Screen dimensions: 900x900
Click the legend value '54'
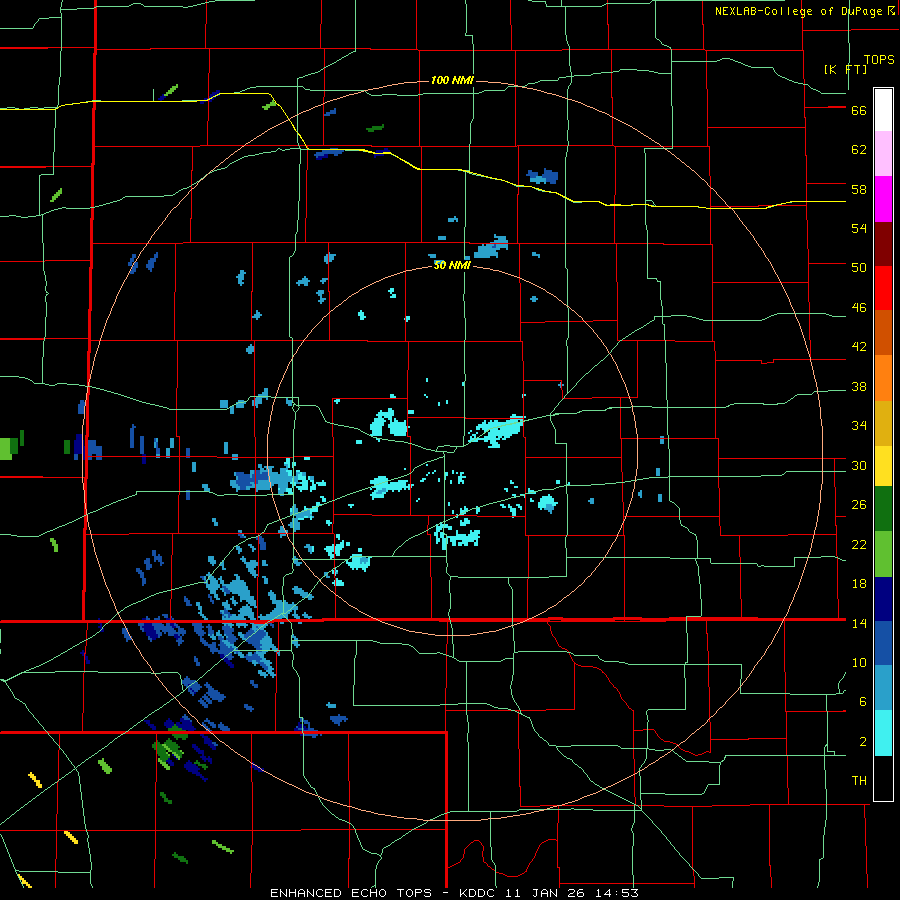(859, 228)
